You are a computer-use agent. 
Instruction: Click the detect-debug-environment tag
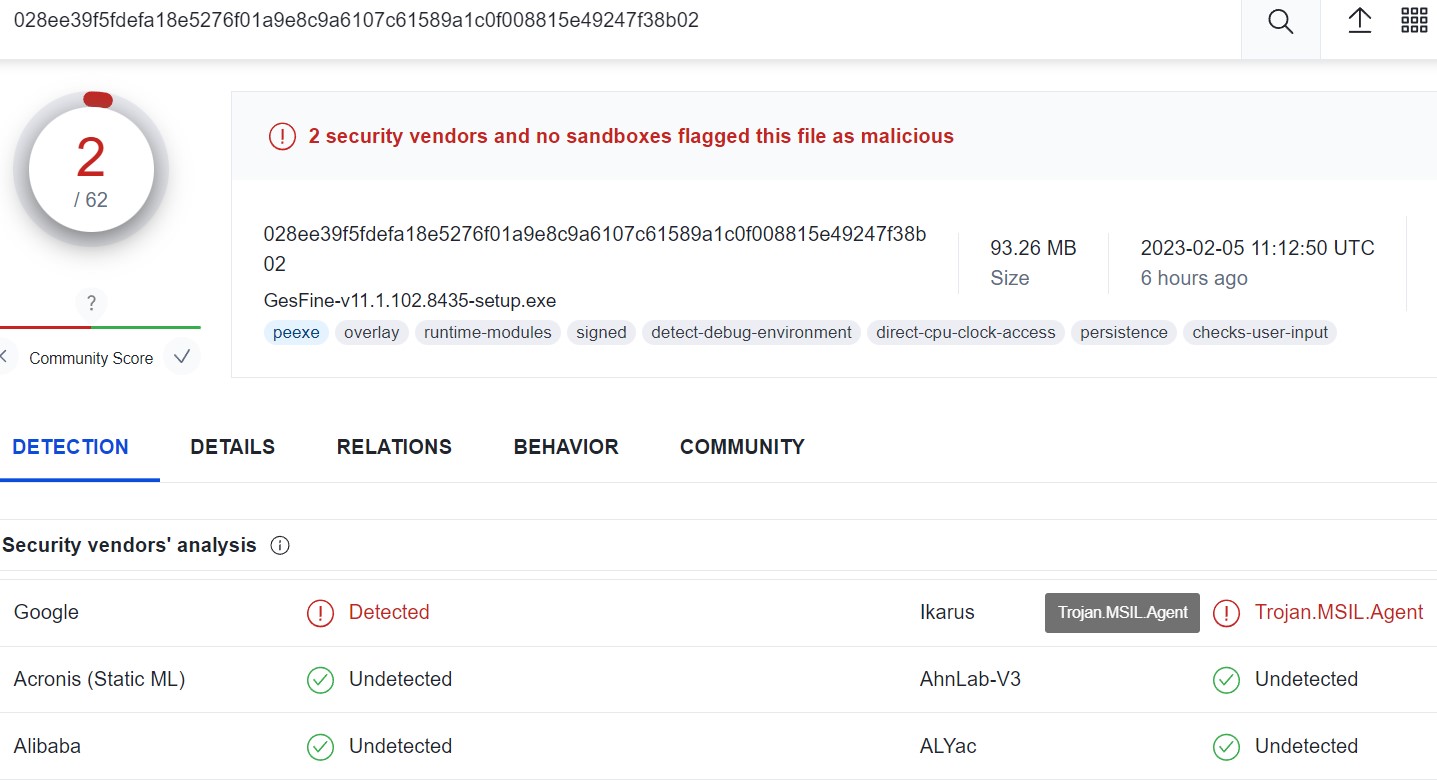tap(751, 333)
